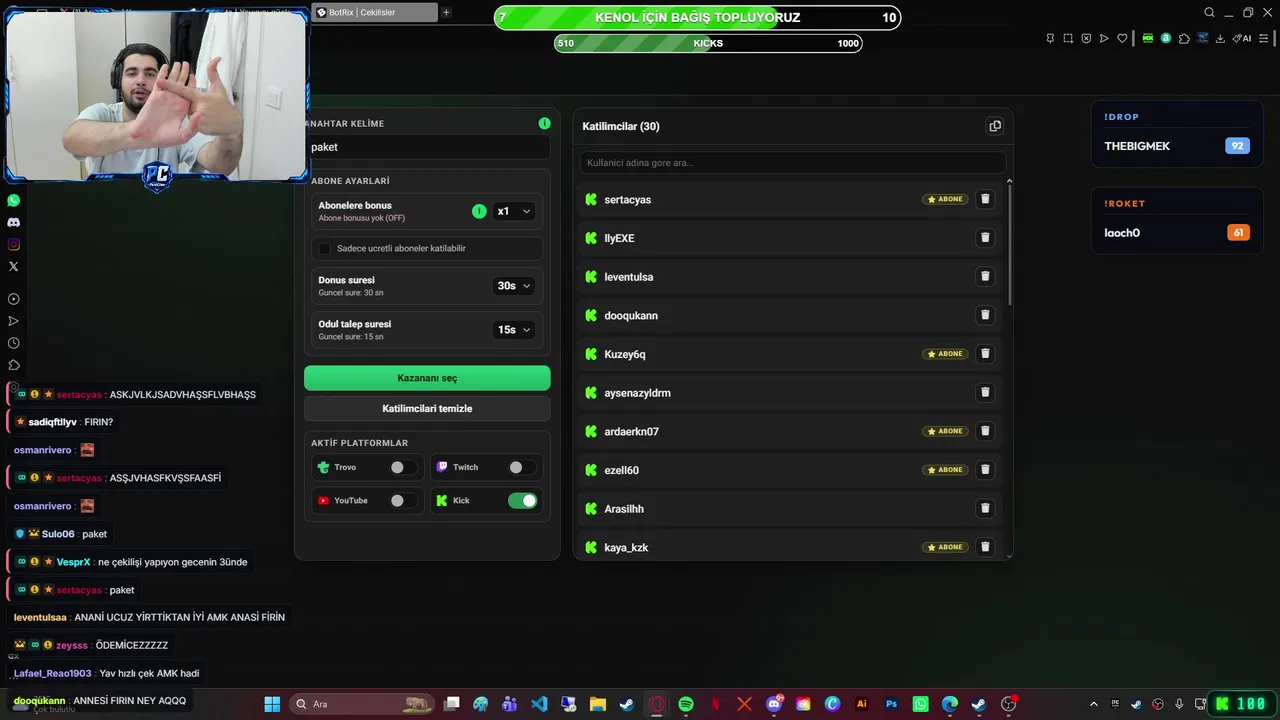Click the 'Kazananı seç' button
This screenshot has height=720, width=1280.
pos(427,378)
